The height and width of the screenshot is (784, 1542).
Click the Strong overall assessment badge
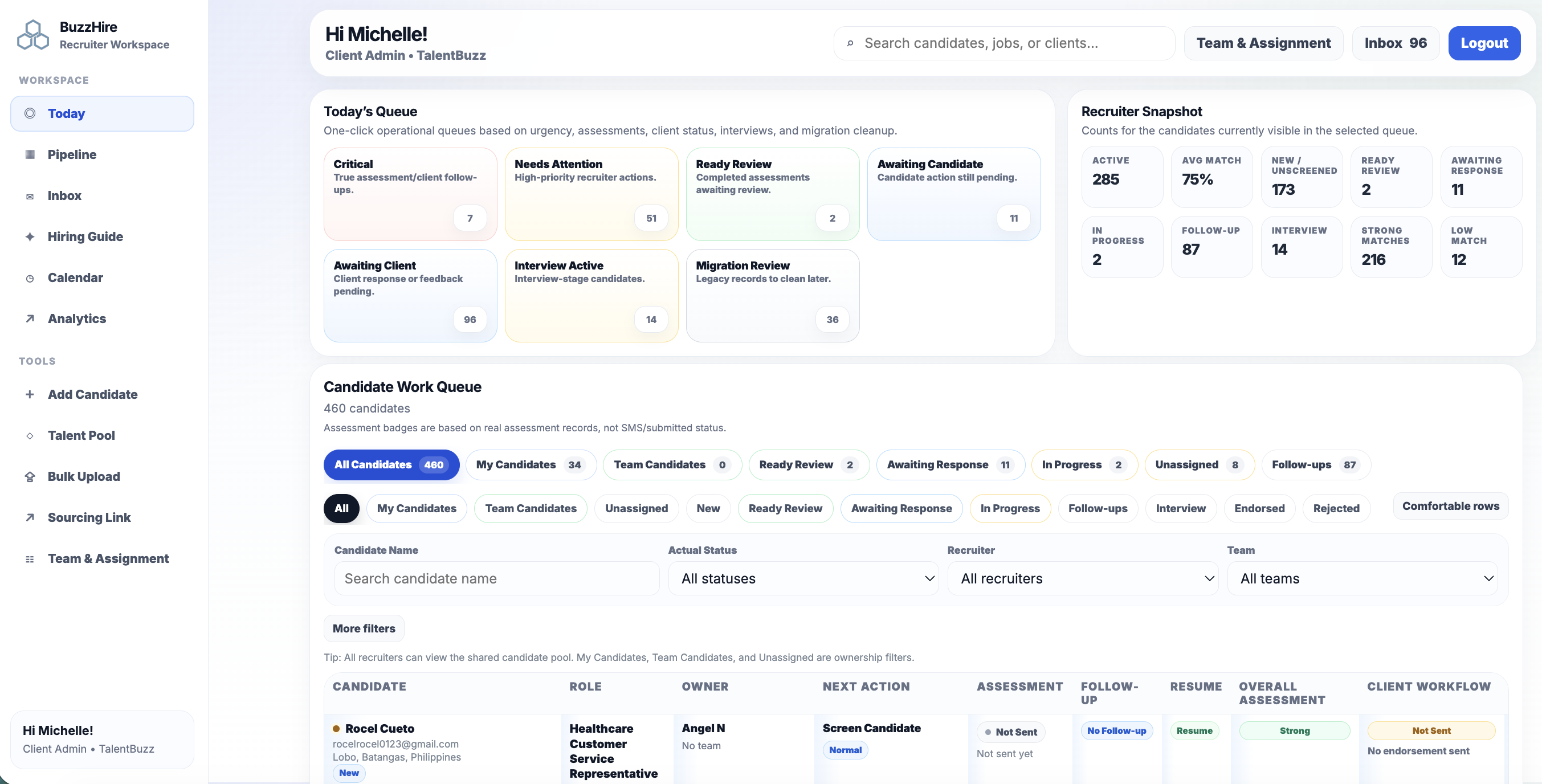(1294, 731)
